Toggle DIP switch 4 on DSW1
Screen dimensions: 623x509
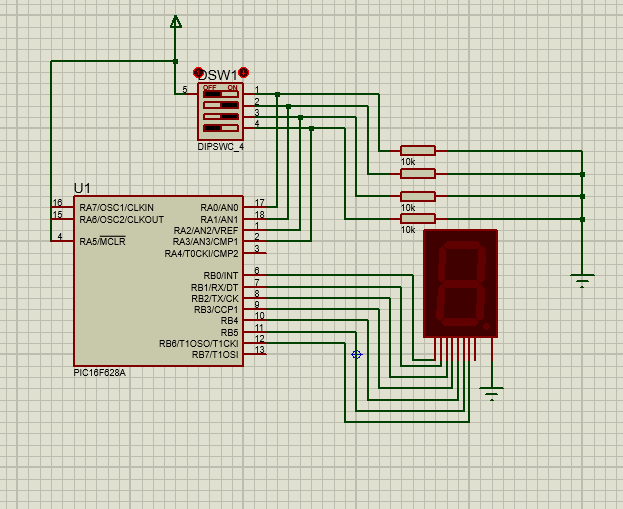click(x=221, y=128)
